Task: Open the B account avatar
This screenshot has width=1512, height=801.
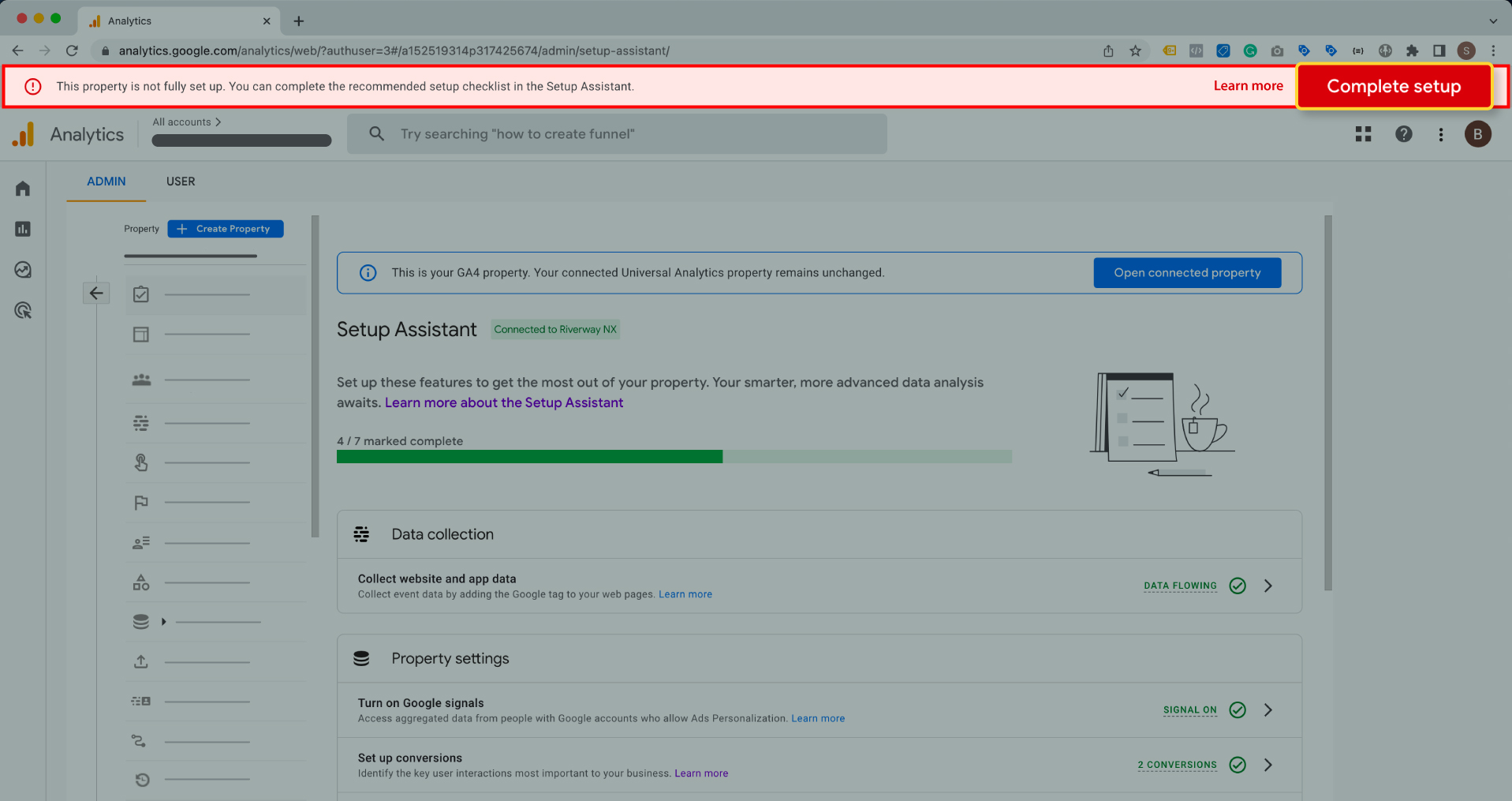Action: 1478,134
